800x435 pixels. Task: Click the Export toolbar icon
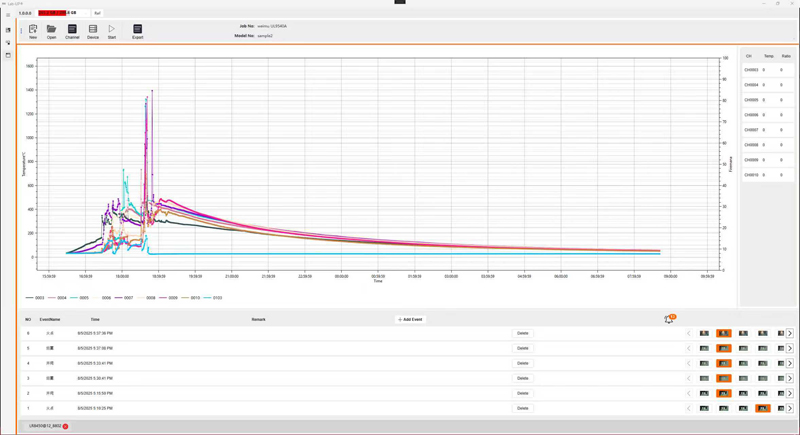tap(137, 31)
